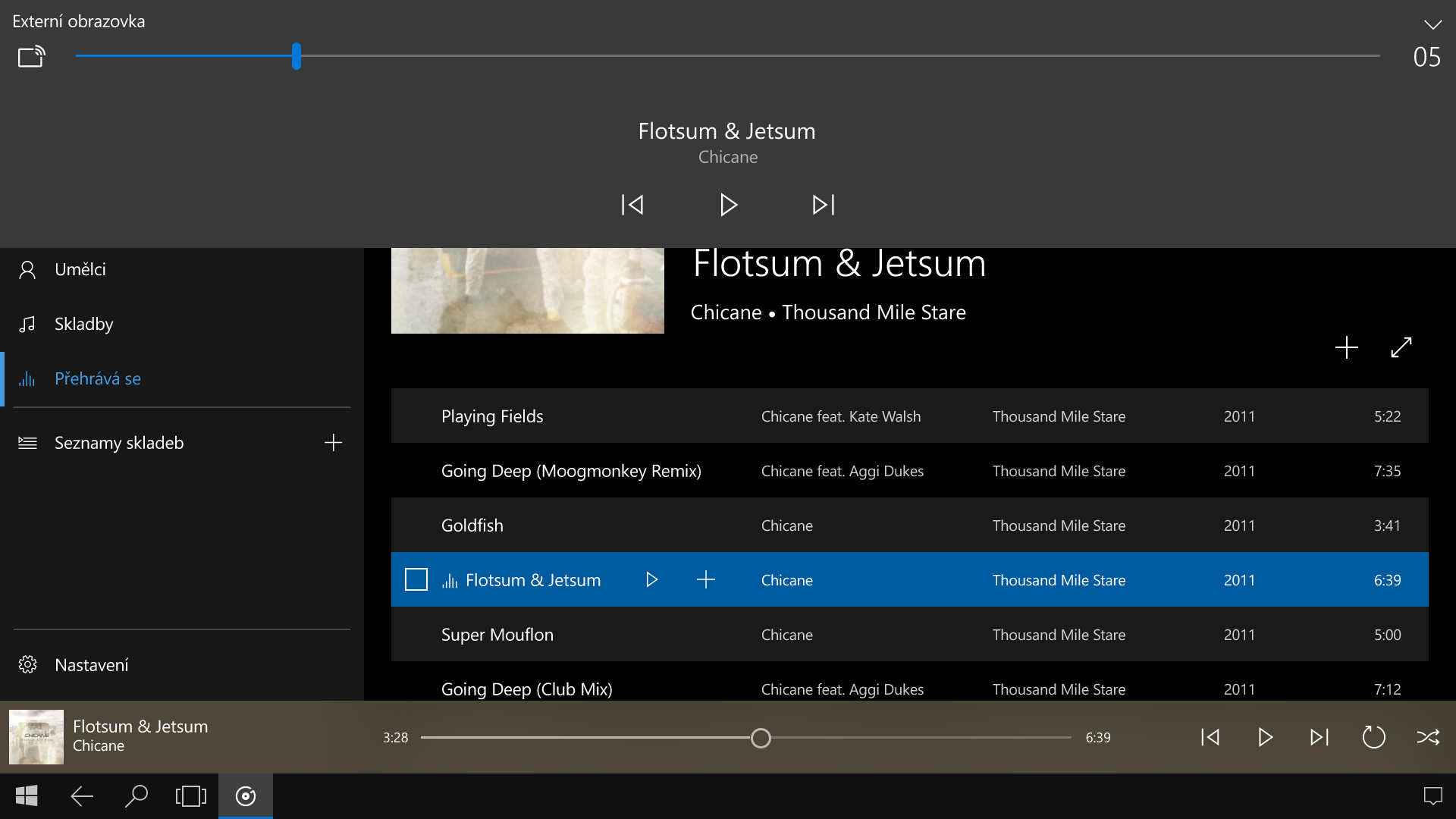Open the Skladby section

(x=83, y=324)
